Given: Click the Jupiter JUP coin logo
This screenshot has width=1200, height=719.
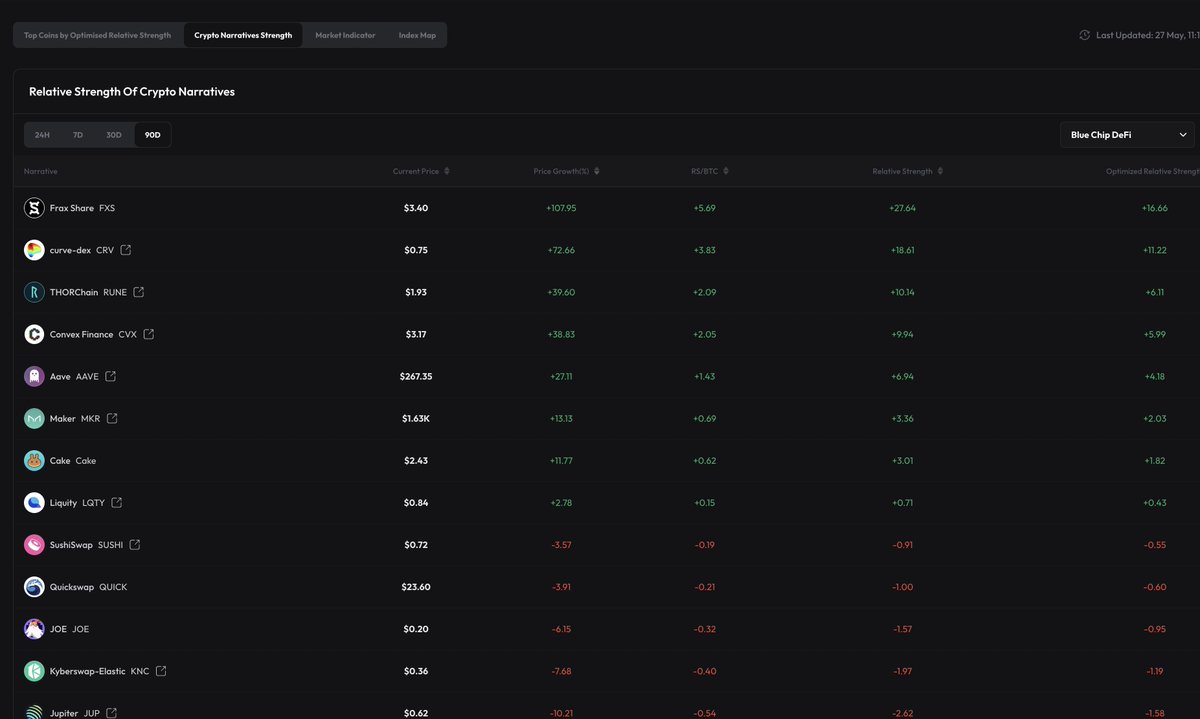Looking at the screenshot, I should click(34, 713).
